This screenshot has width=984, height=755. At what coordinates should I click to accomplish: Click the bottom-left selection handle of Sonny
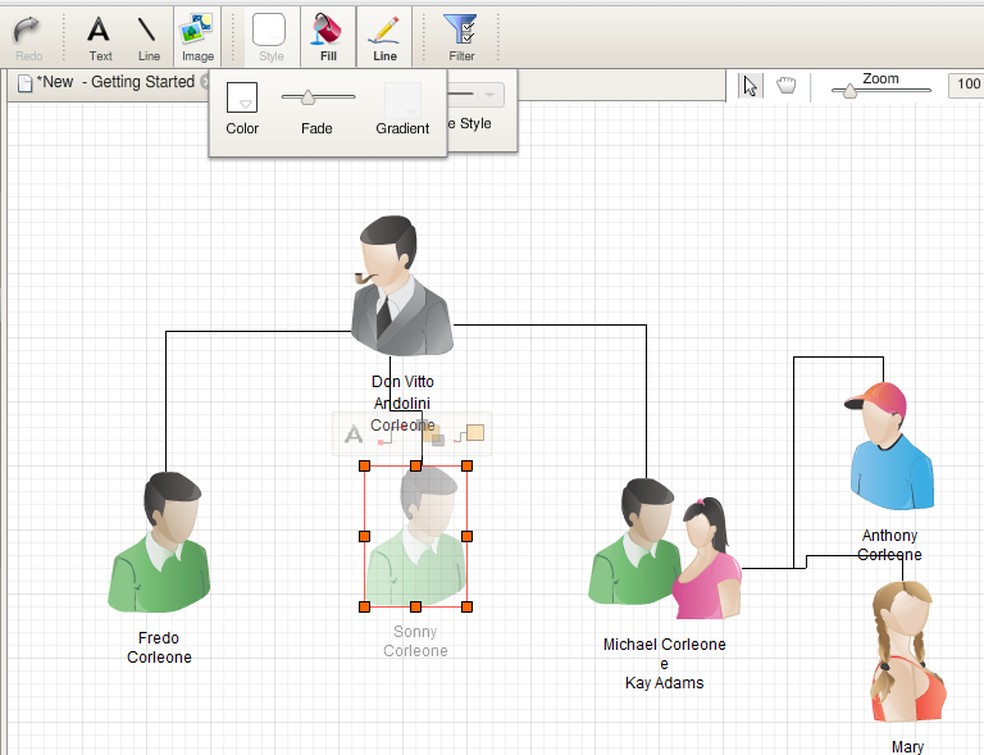(x=365, y=607)
